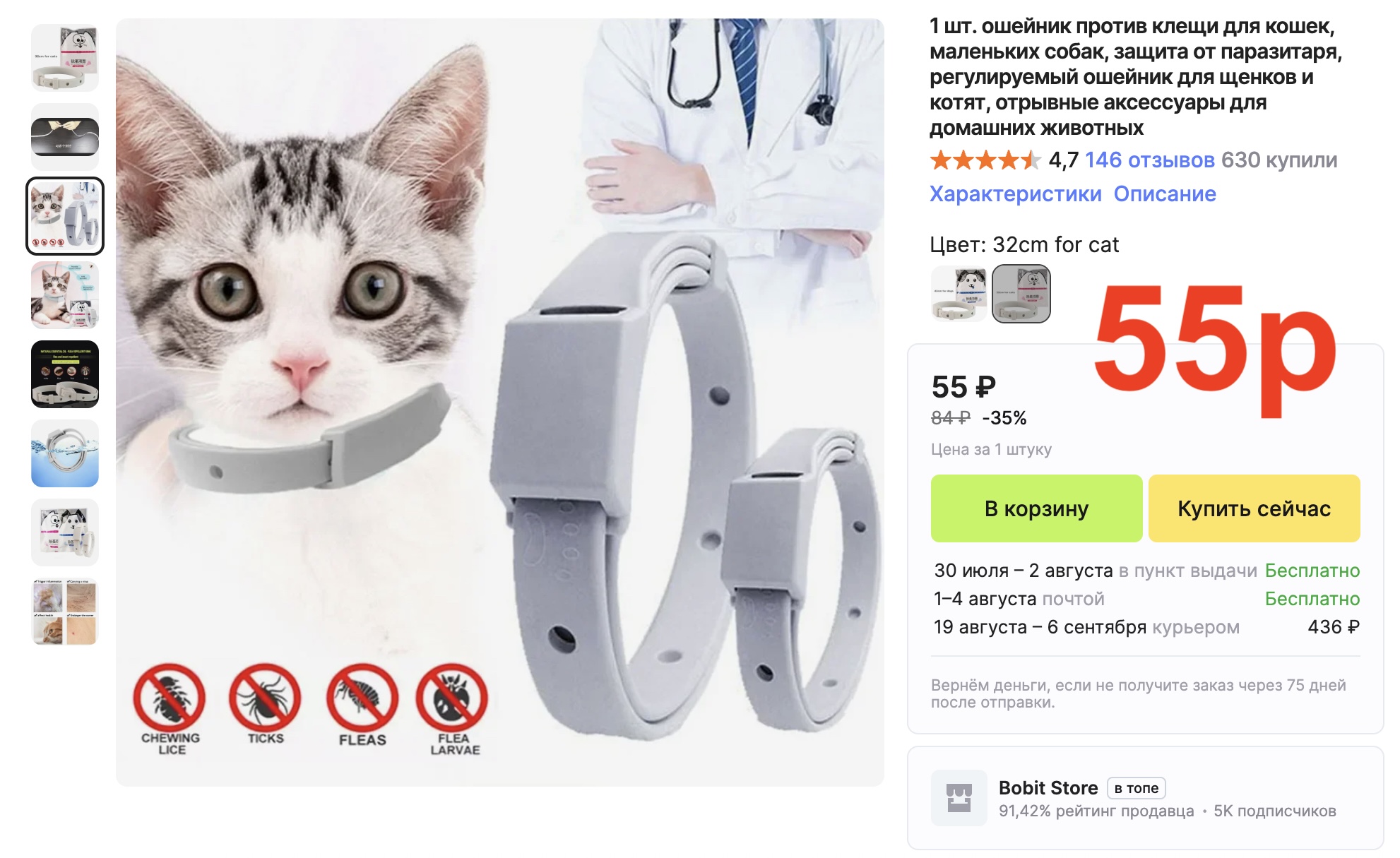Select the black ingredients thumbnail
Screen dimensions: 1400x858
[65, 374]
